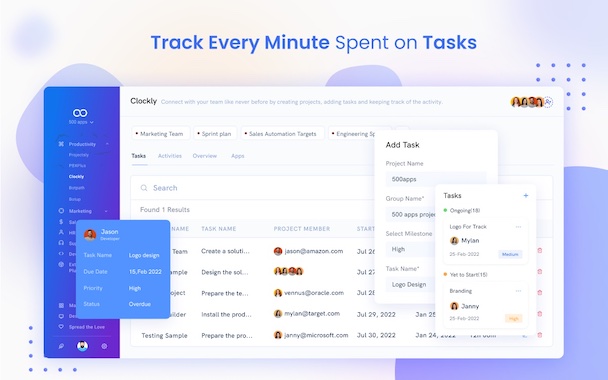Viewport: 608px width, 380px height.
Task: Switch to the Tasks tab
Action: 138,156
